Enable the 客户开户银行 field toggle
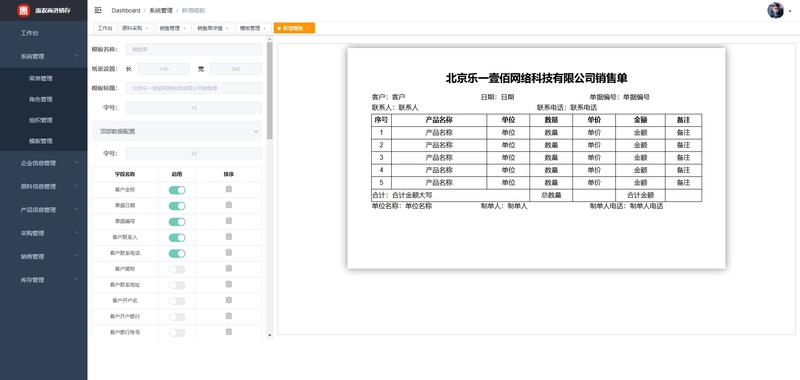Screen dimensions: 800x380 (177, 317)
